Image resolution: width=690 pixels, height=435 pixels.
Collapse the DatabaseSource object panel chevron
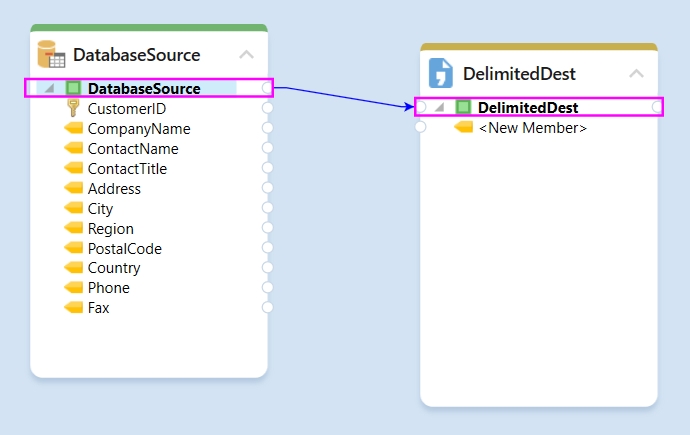click(246, 55)
